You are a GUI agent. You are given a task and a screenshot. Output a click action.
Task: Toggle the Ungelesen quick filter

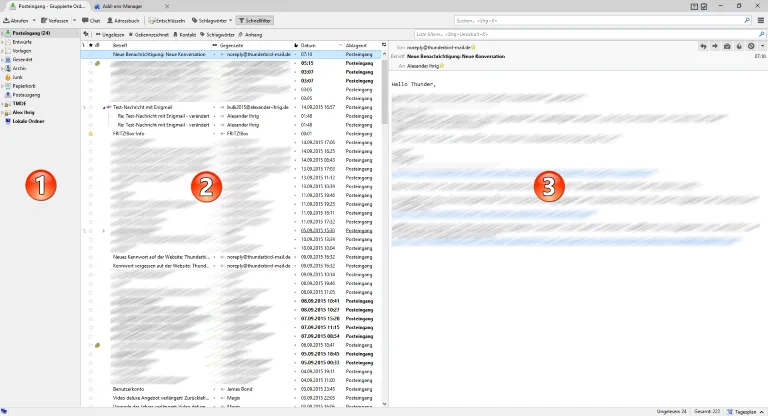(x=110, y=35)
